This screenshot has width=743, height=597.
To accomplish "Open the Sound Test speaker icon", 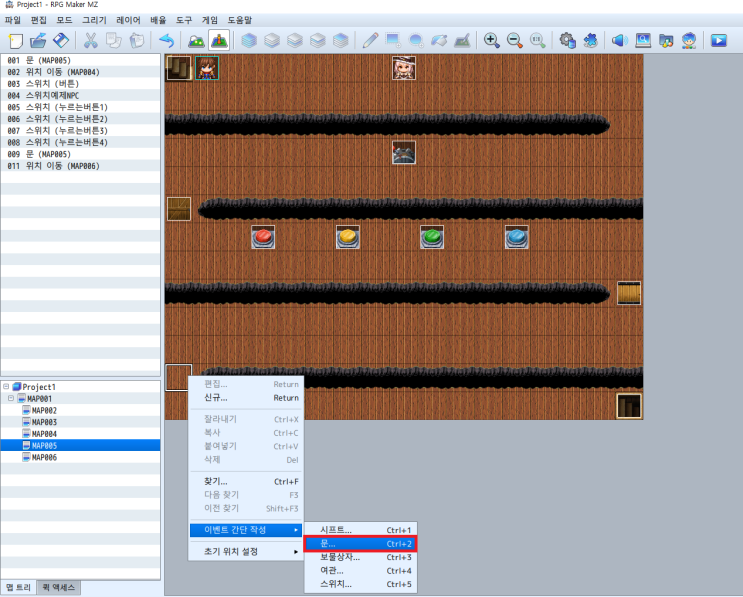I will pos(620,41).
